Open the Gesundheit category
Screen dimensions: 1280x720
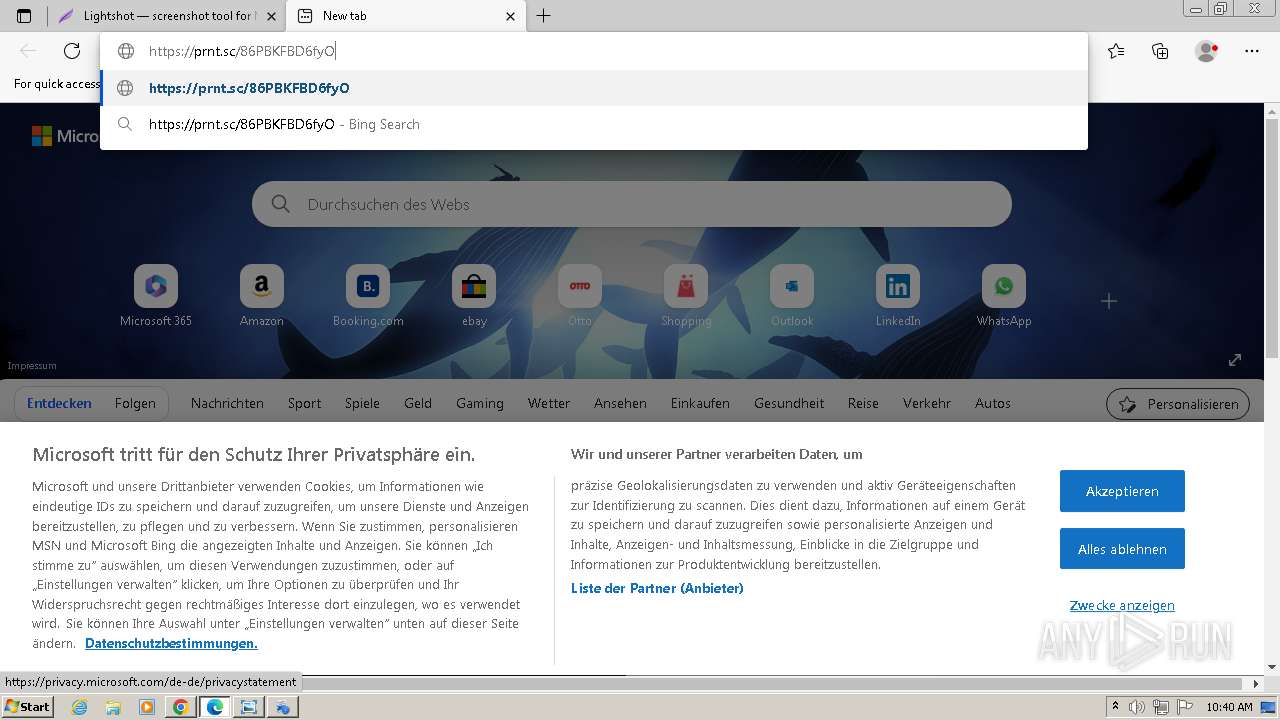pos(789,403)
